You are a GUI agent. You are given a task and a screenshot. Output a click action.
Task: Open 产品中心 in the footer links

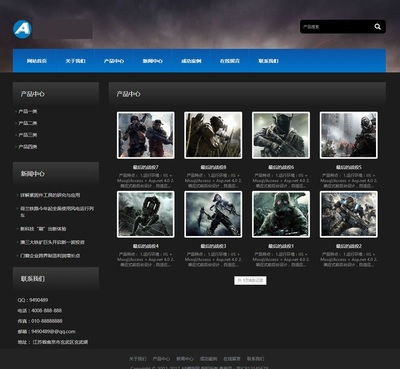tap(161, 359)
